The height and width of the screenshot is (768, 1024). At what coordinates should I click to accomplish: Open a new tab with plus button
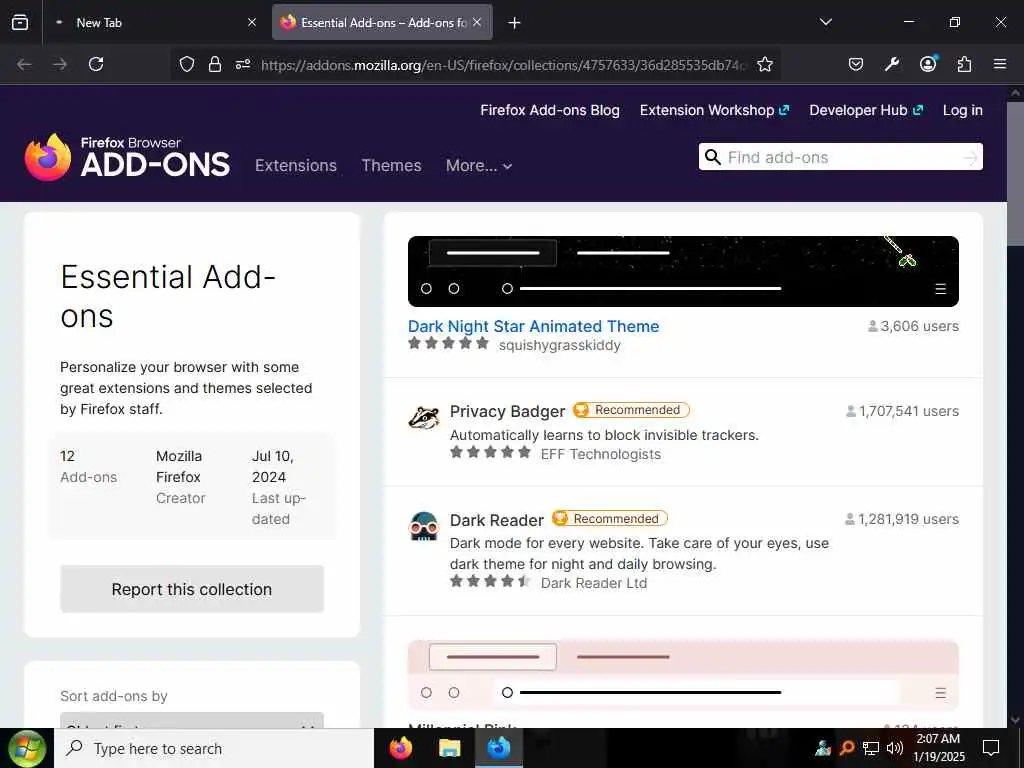(515, 23)
